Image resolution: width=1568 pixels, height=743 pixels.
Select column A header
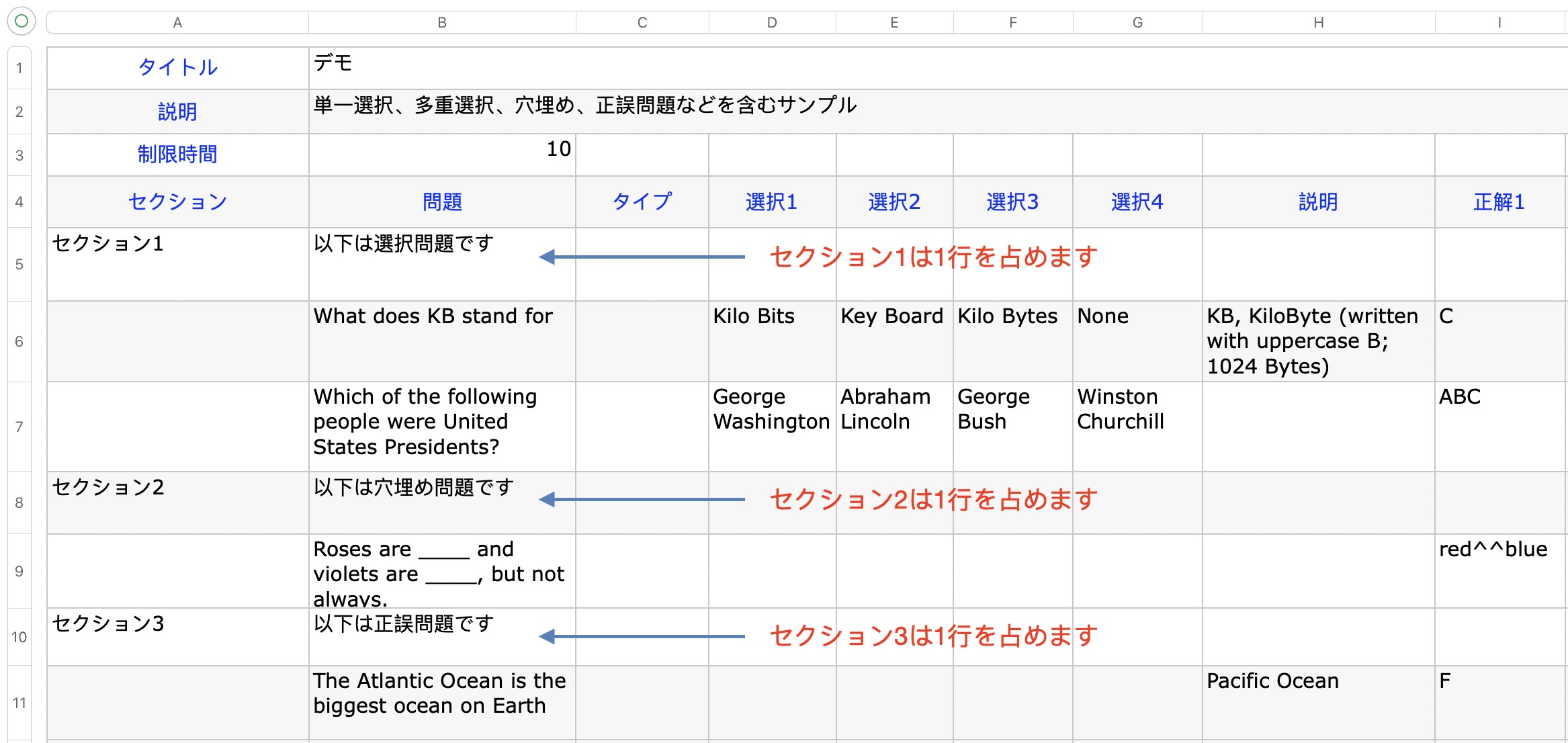pyautogui.click(x=177, y=22)
